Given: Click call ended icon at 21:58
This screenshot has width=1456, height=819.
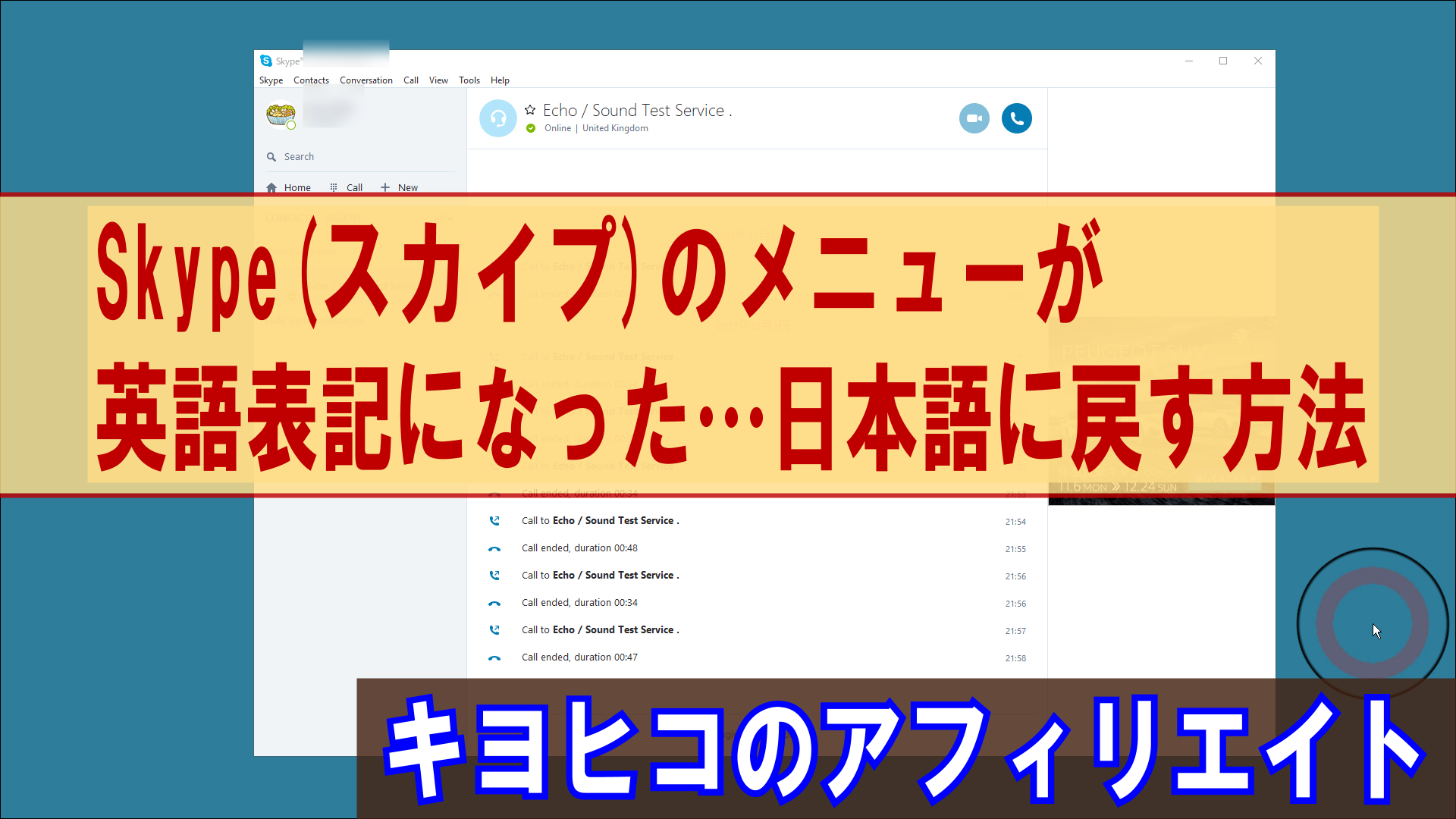Looking at the screenshot, I should coord(494,658).
